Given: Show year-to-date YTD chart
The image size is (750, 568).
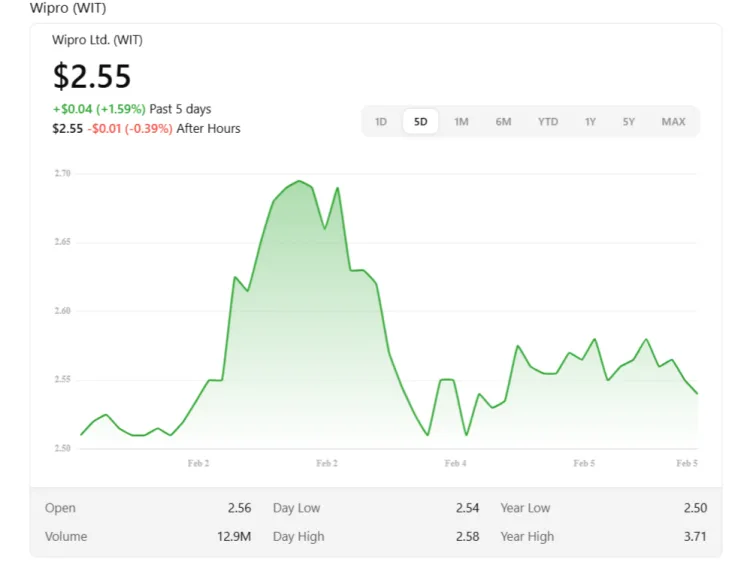Looking at the screenshot, I should [548, 122].
